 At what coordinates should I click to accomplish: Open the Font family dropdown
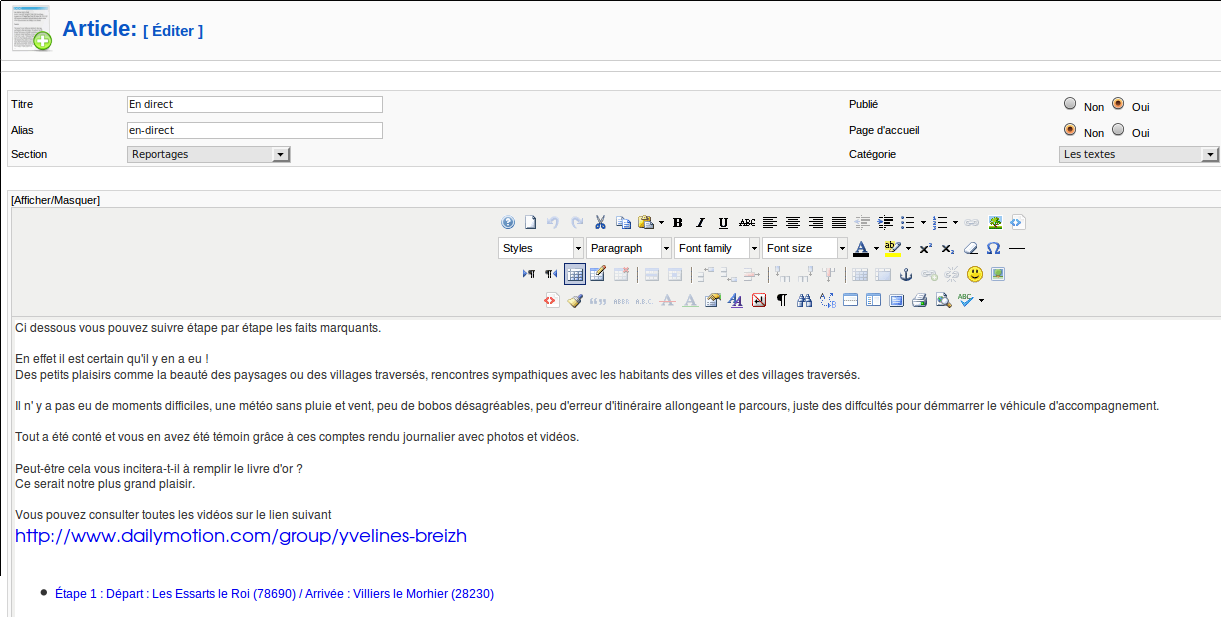(717, 248)
